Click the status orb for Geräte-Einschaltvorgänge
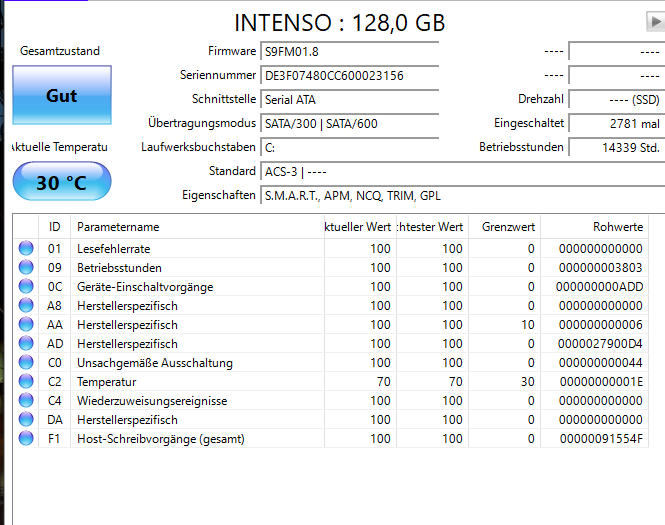 coord(26,286)
